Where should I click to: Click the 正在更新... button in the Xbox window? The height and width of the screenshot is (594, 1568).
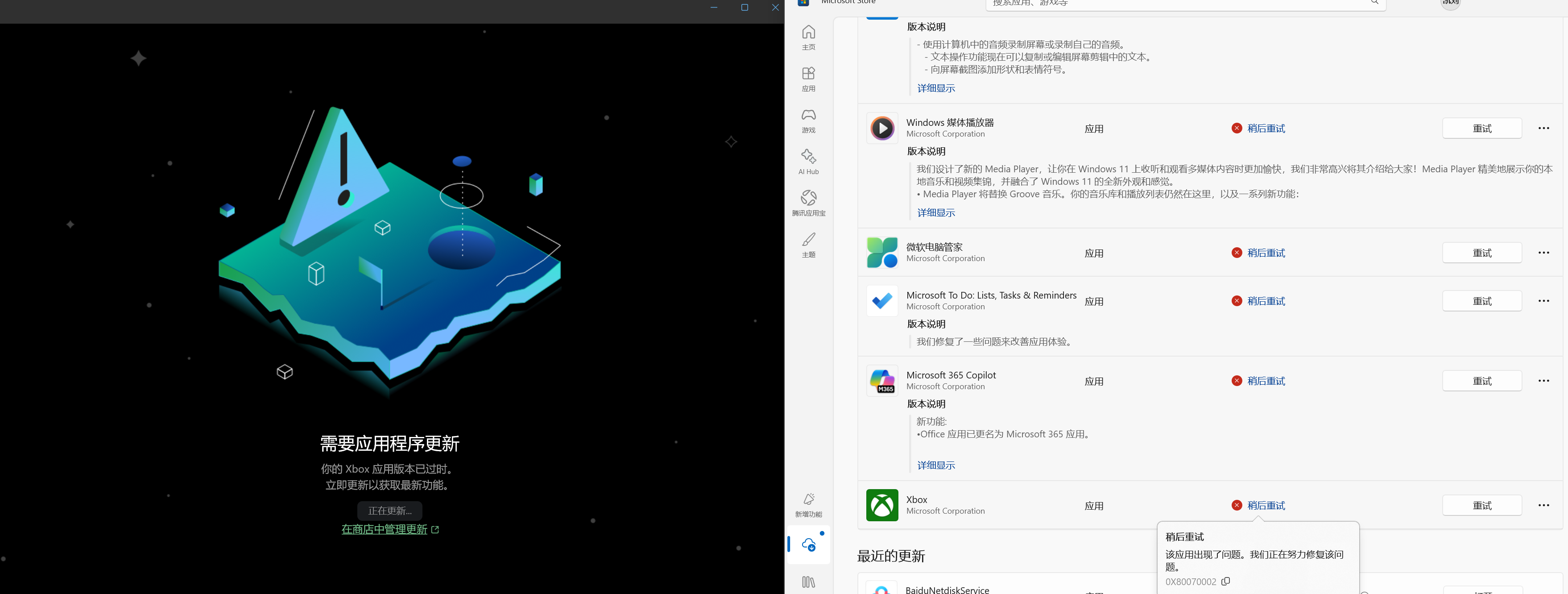pos(389,511)
